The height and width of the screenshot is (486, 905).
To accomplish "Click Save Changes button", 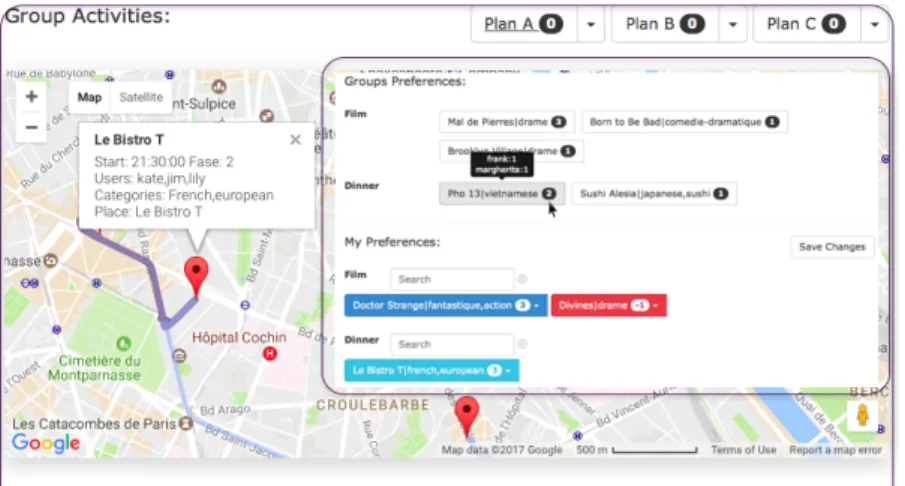I will 832,247.
